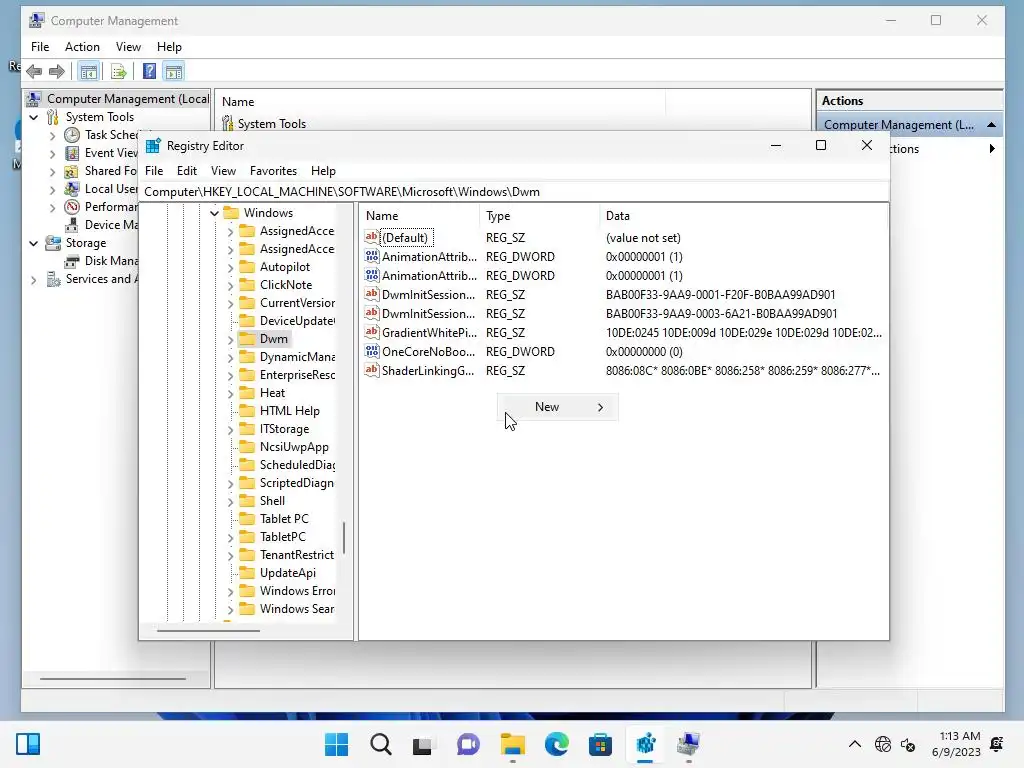Viewport: 1024px width, 768px height.
Task: Open the Help toolbar icon in Computer Management
Action: tap(150, 71)
